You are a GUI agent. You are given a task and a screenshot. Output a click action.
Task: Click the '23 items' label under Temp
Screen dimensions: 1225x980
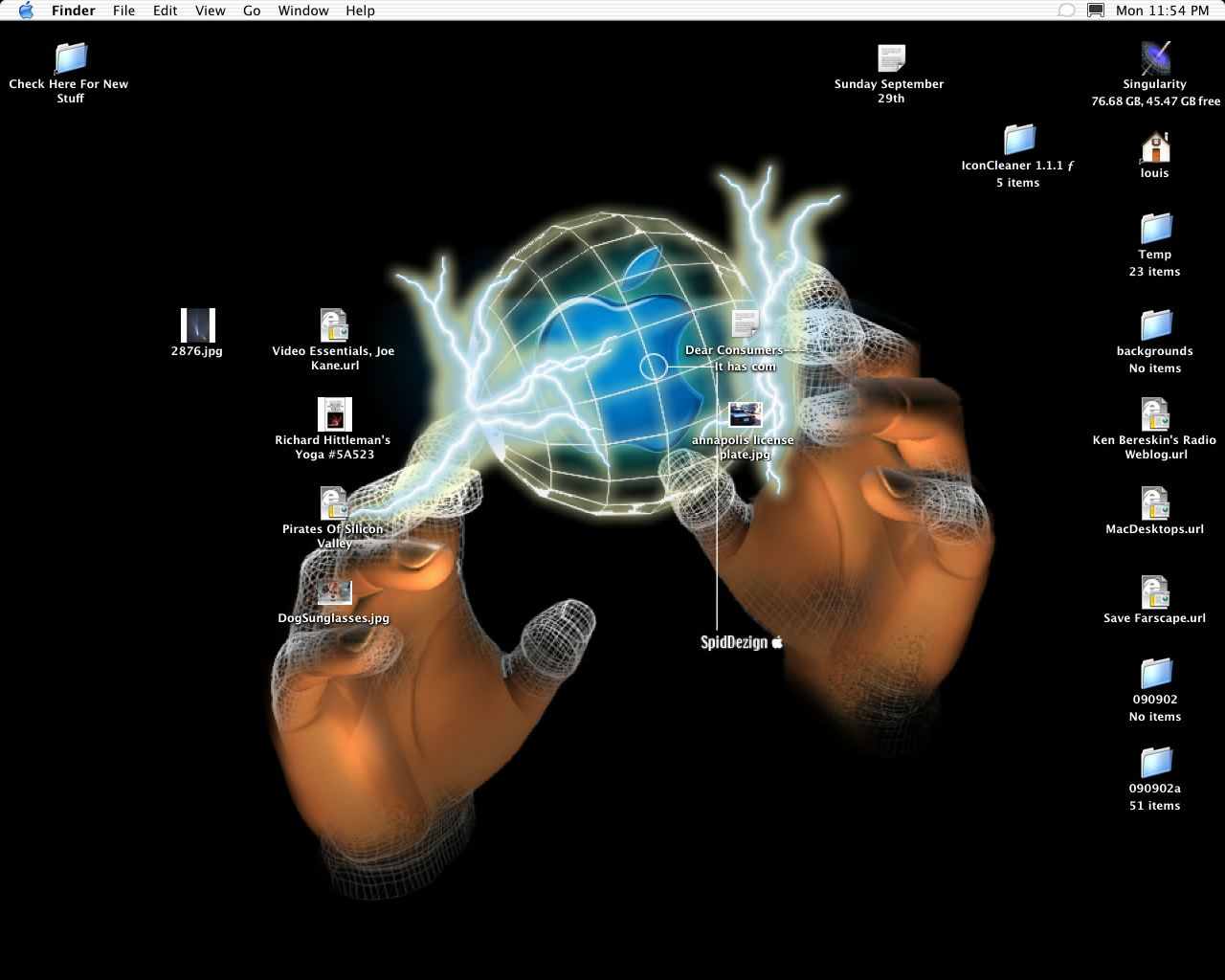click(1155, 272)
